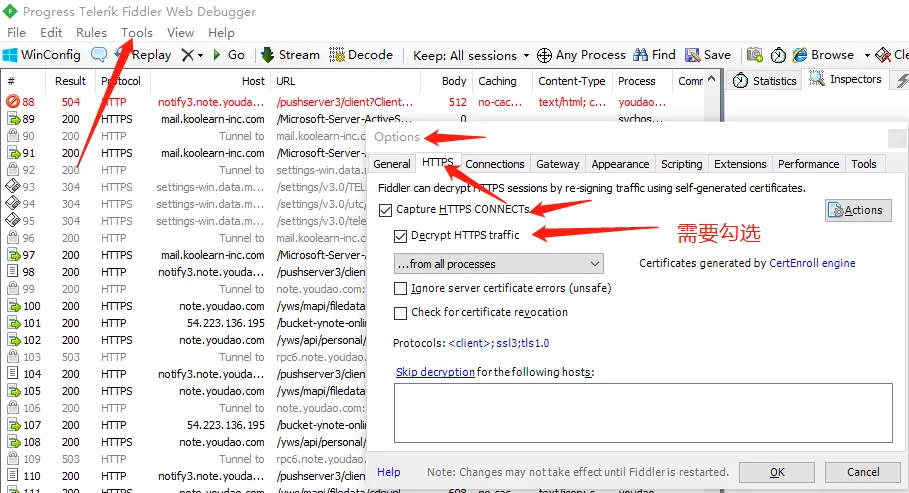Image resolution: width=909 pixels, height=493 pixels.
Task: Click the camera screenshot icon
Action: [754, 55]
